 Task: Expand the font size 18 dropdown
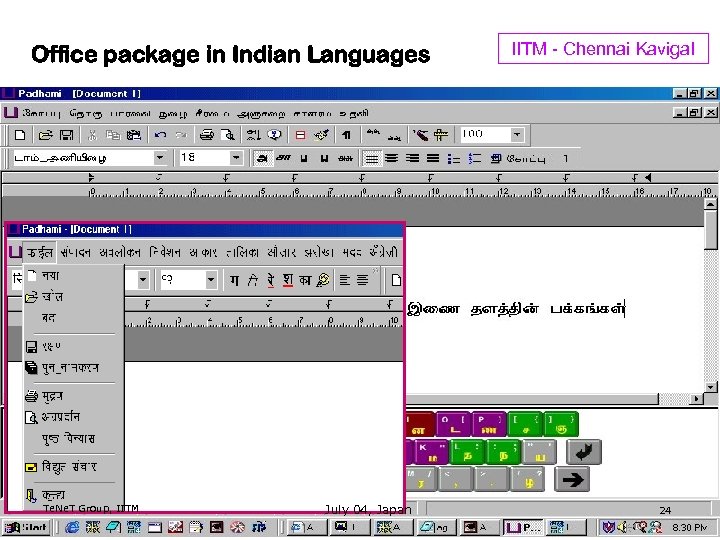236,158
